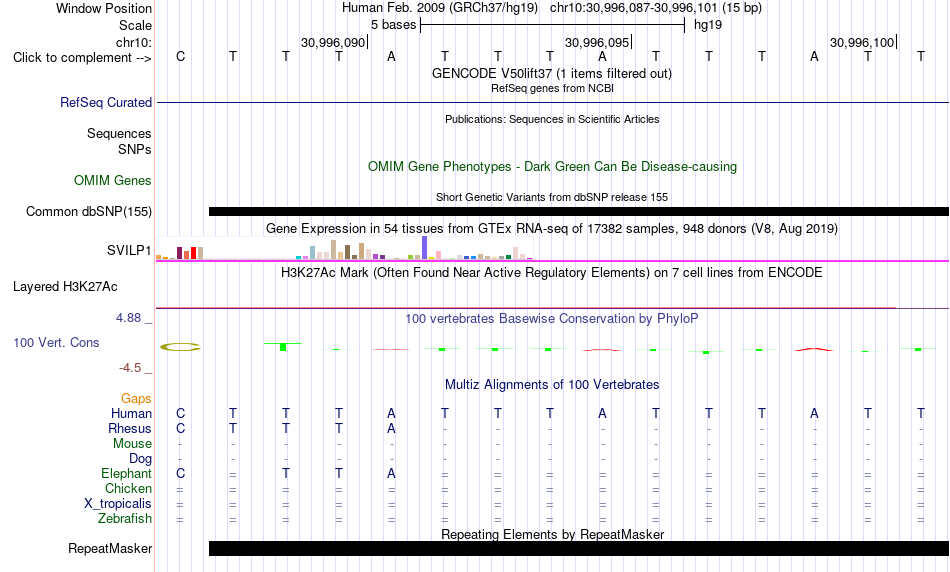Click the 'Click to complement -->' label
This screenshot has width=950, height=572.
point(82,58)
